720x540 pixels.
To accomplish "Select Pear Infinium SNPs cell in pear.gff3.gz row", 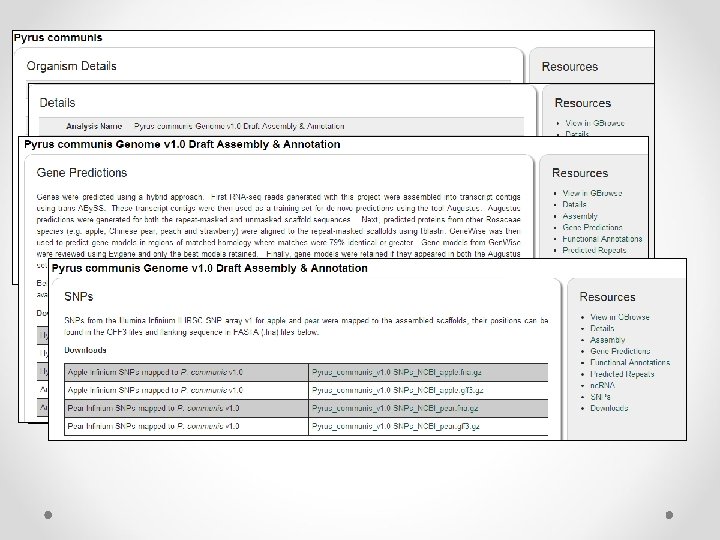I will click(186, 426).
